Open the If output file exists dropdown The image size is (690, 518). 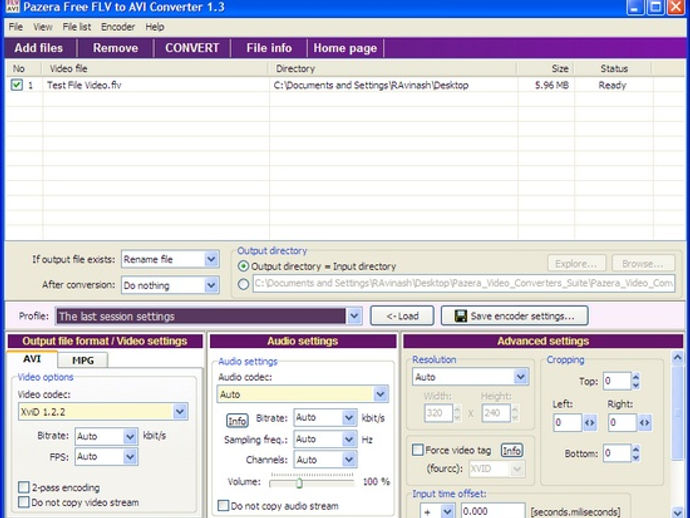tap(211, 259)
